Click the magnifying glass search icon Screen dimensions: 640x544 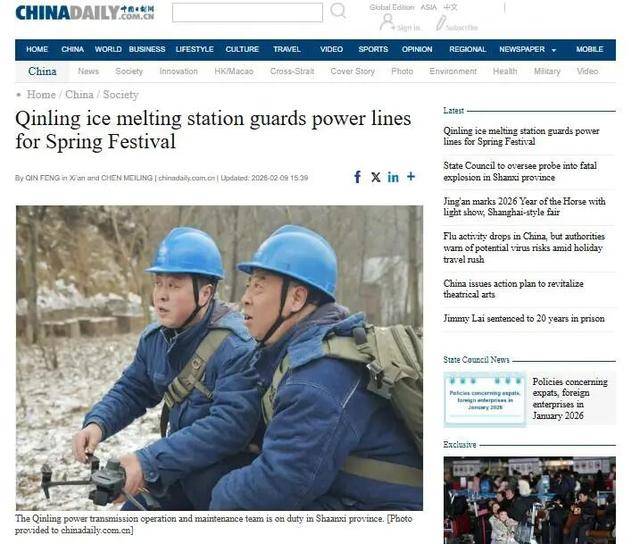pyautogui.click(x=338, y=11)
